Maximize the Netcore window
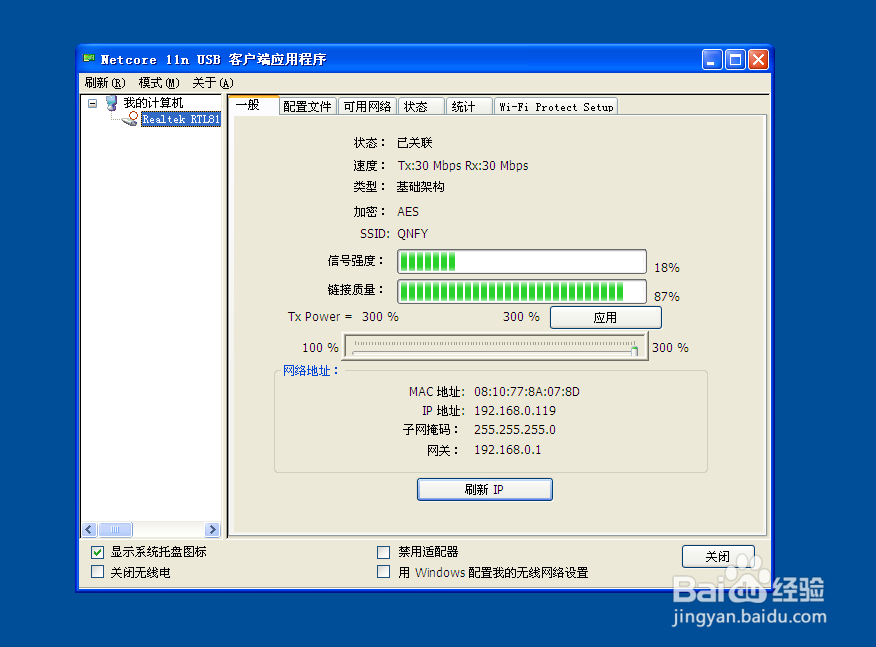The height and width of the screenshot is (647, 876). (735, 60)
